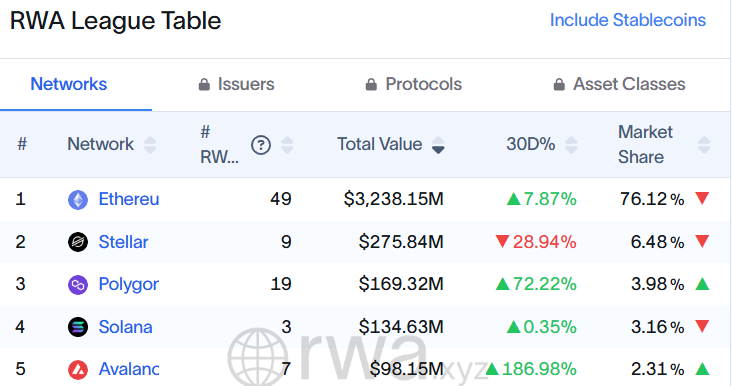Image resolution: width=732 pixels, height=386 pixels.
Task: Click the $275.84M total value cell
Action: 401,242
